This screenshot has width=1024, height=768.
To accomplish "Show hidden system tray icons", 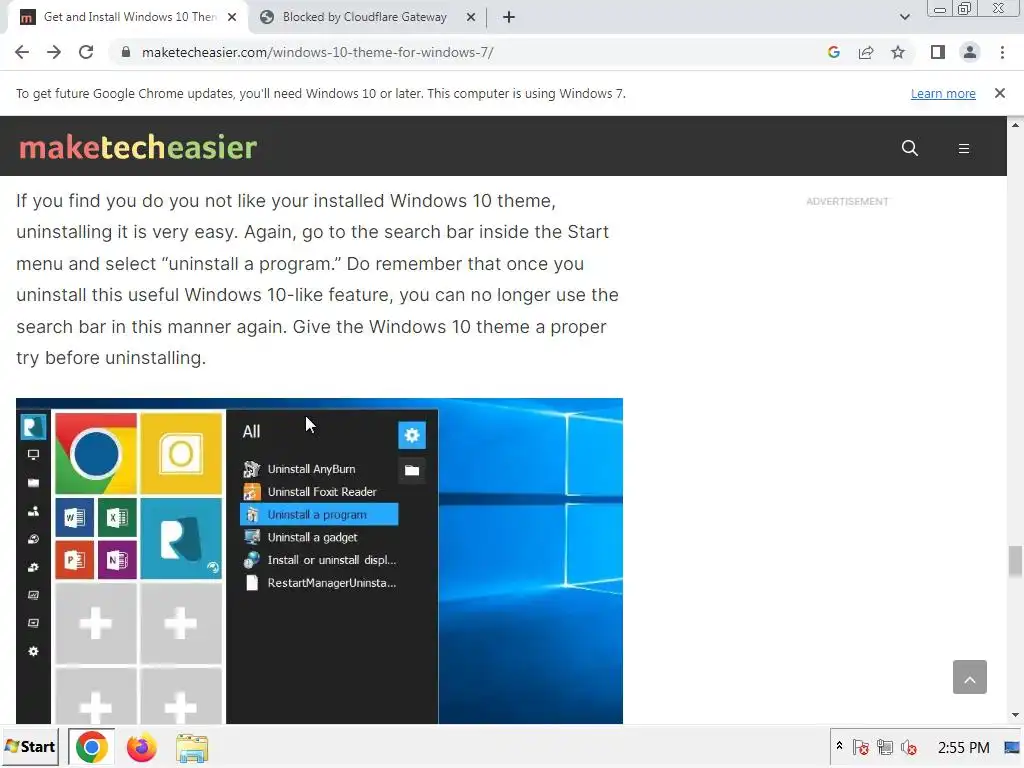I will tap(839, 746).
